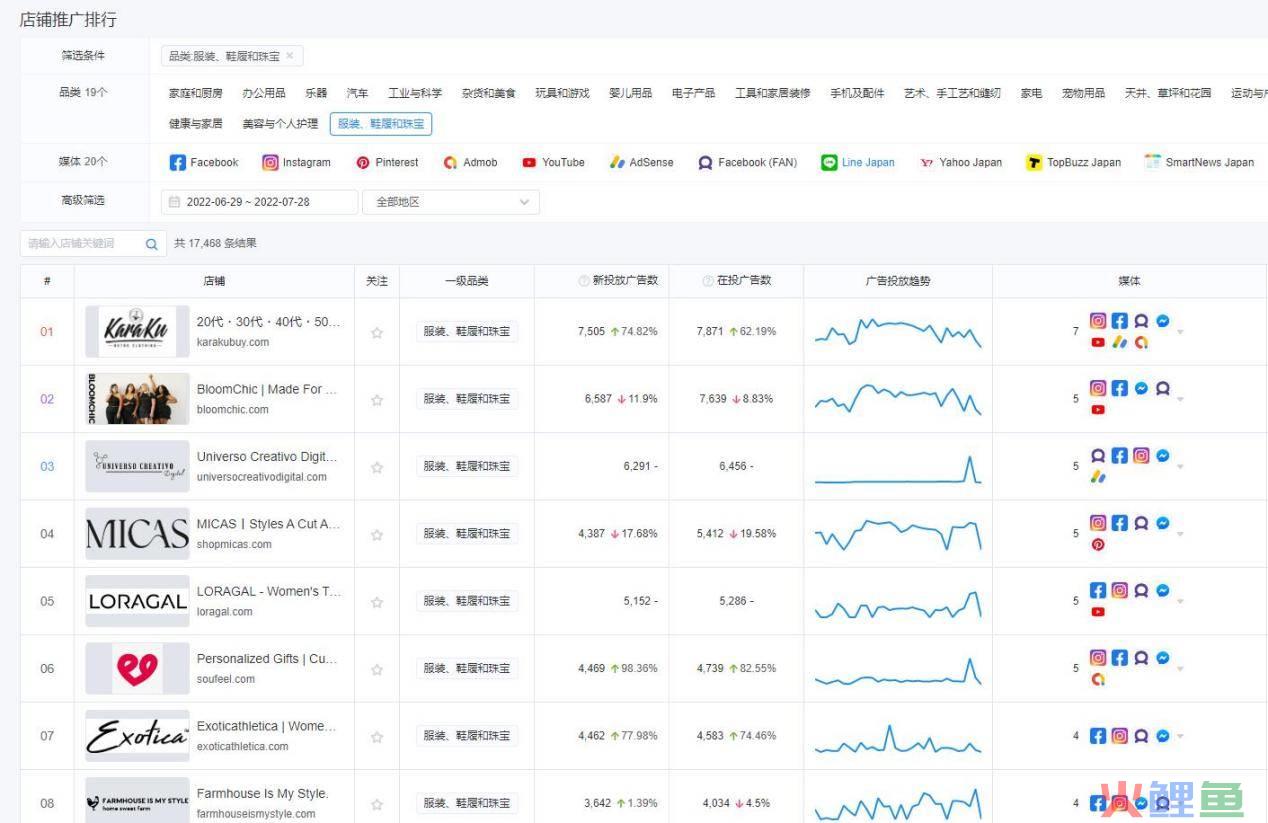Click the calendar icon in date filter
Screen dimensions: 1268x823
(175, 202)
